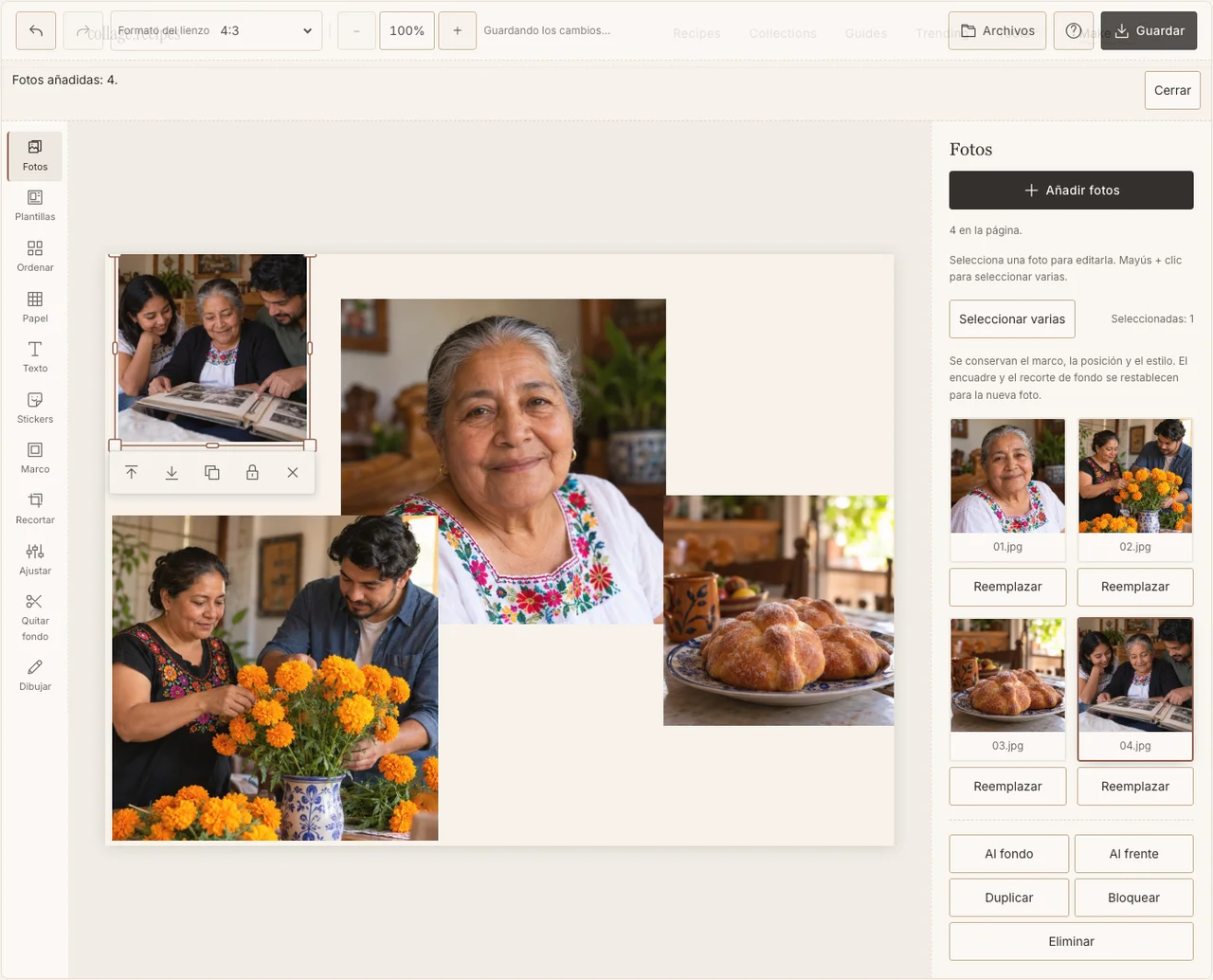Open the Papel sidebar tool
Screen dimensions: 1213x980
pyautogui.click(x=35, y=307)
